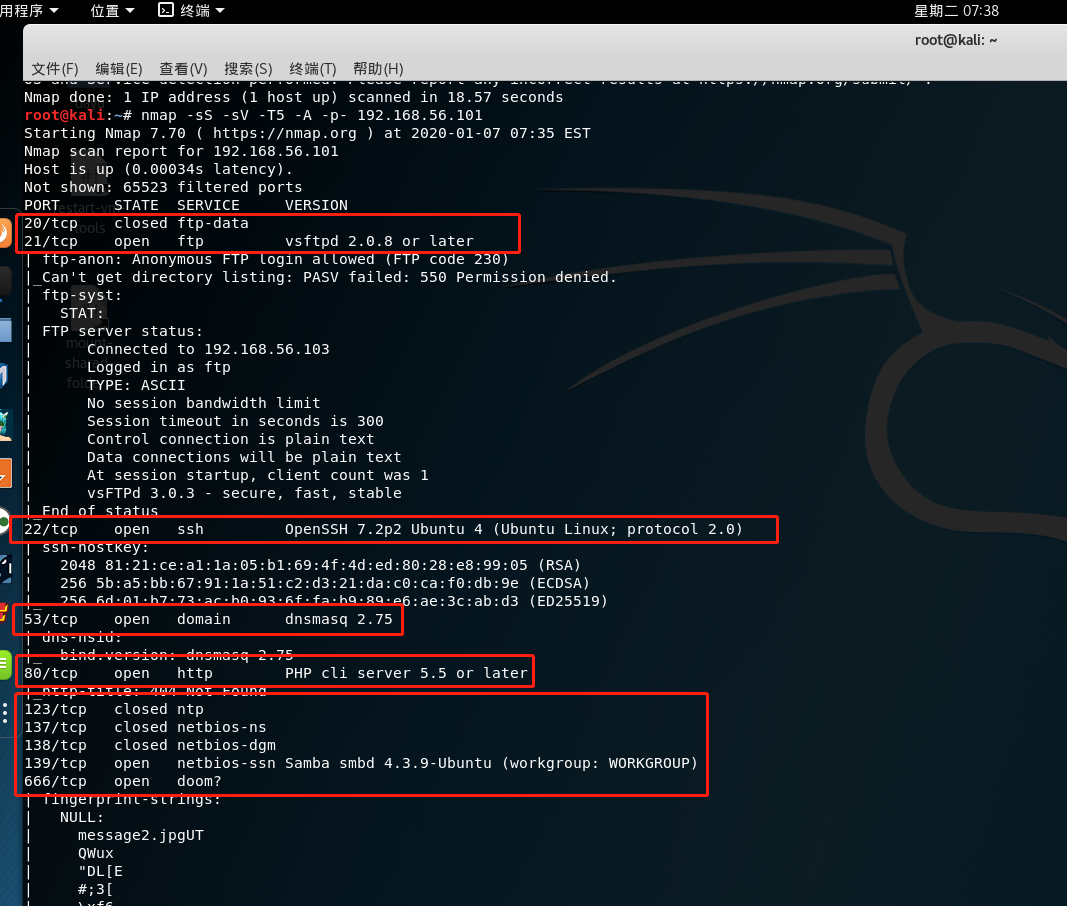The image size is (1067, 906).
Task: Click the 'QWux' fingerprint string
Action: (x=96, y=853)
